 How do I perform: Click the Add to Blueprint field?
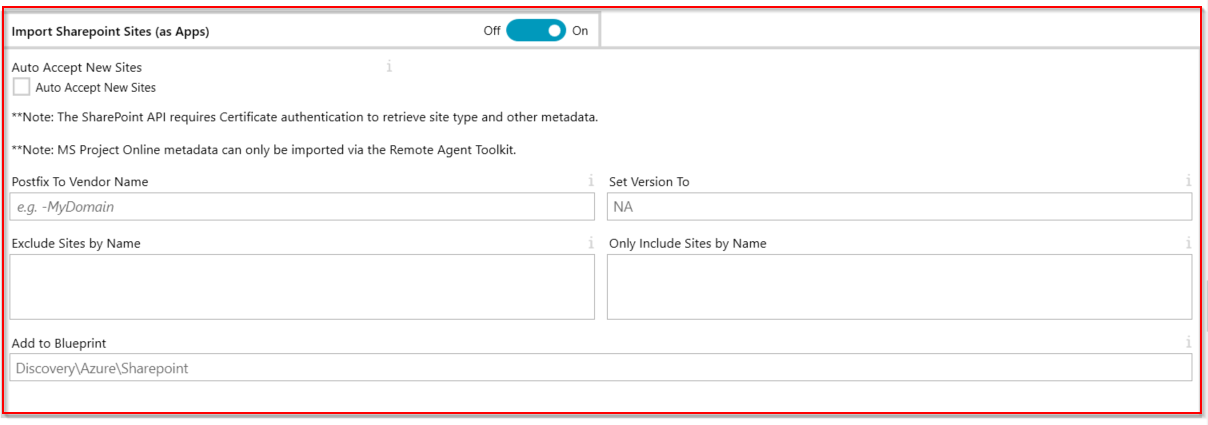[601, 368]
